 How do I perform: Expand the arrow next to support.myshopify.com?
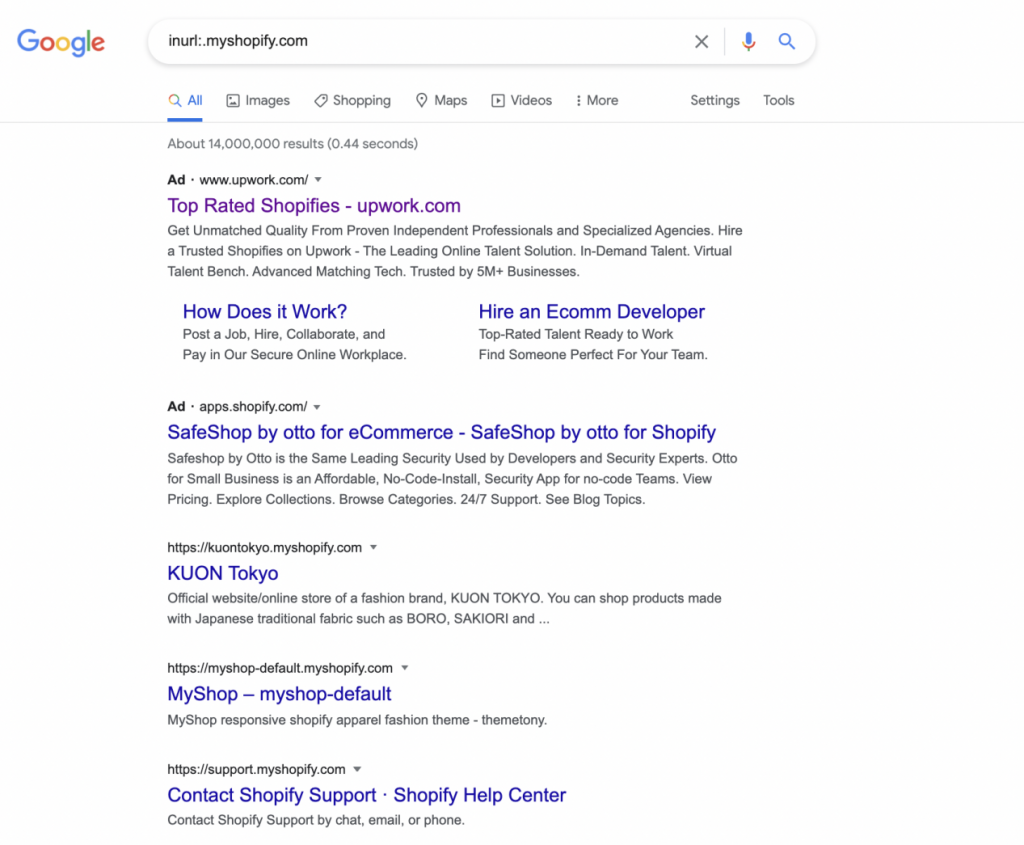357,769
